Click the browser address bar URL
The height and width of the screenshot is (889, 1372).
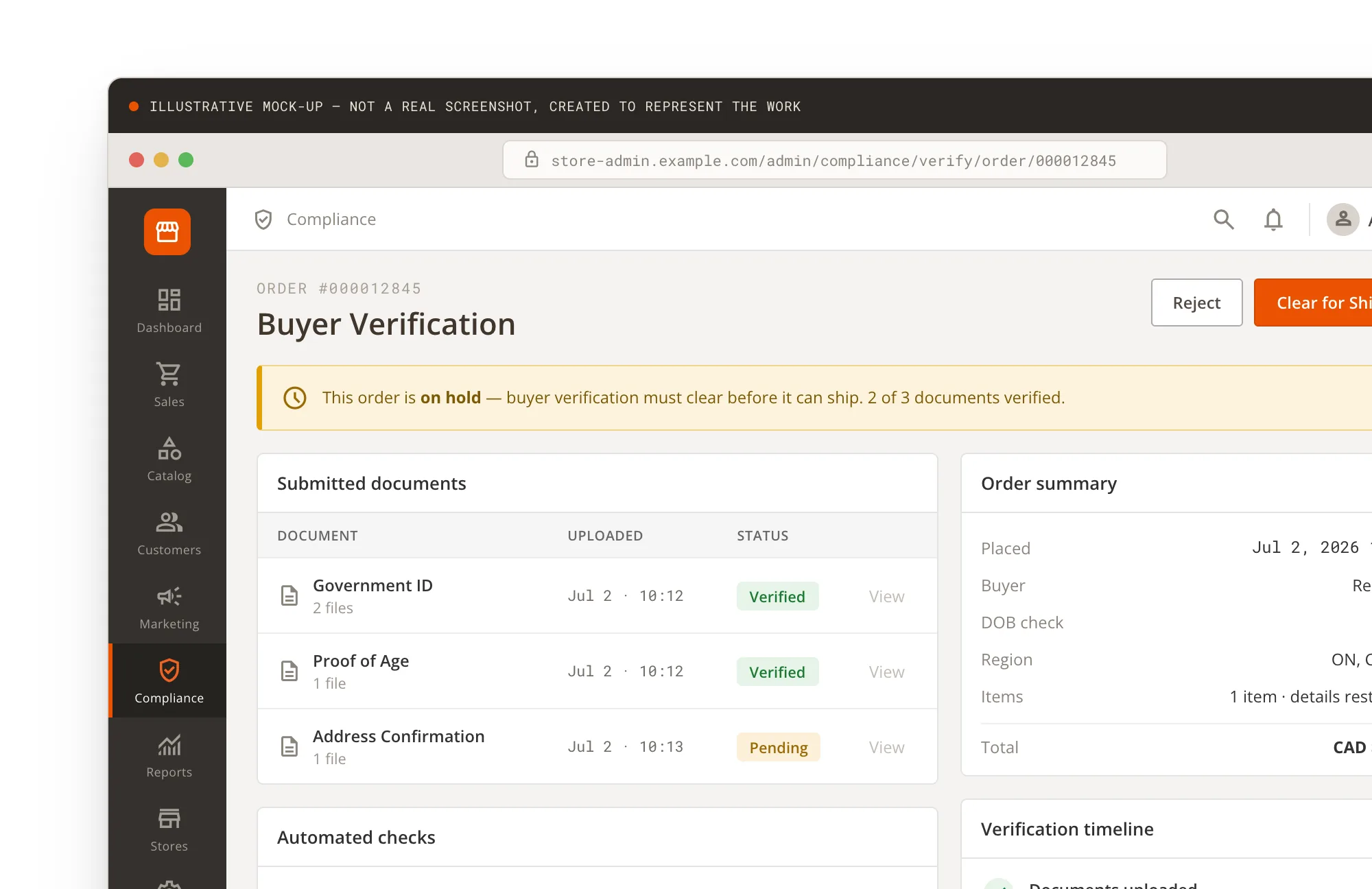pos(833,161)
